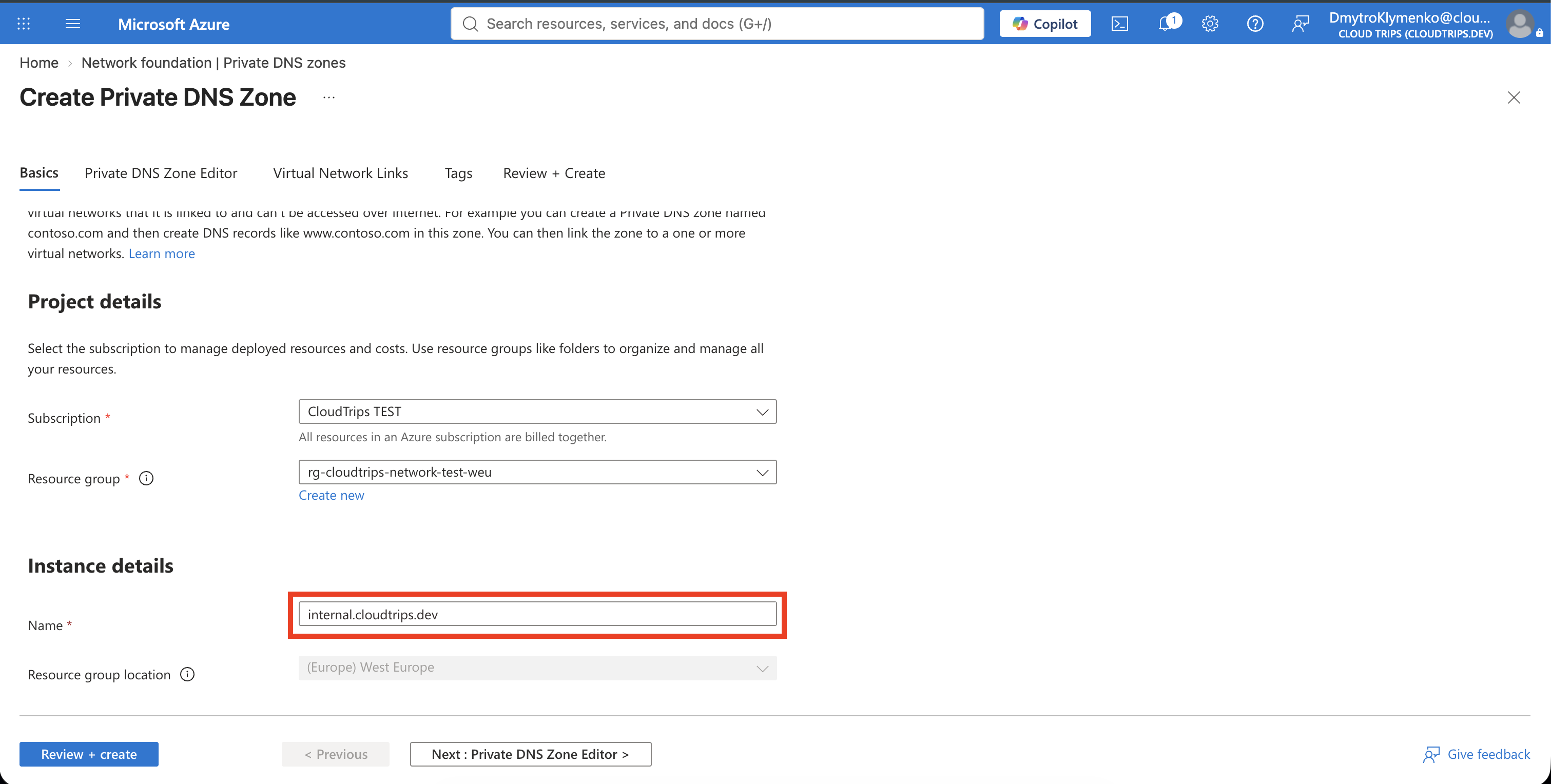
Task: Switch to Virtual Network Links tab
Action: 340,173
